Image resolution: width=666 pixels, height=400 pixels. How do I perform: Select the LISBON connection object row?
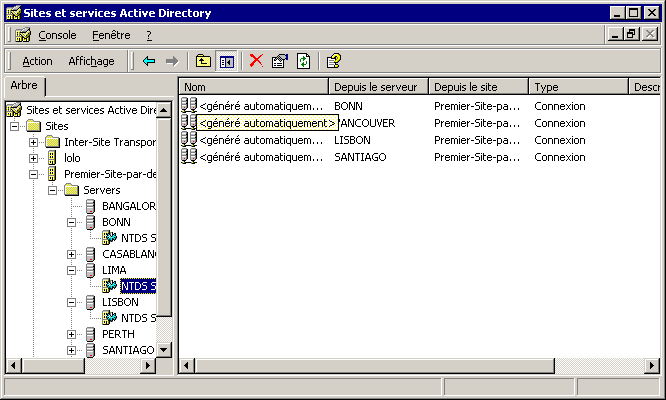(260, 140)
